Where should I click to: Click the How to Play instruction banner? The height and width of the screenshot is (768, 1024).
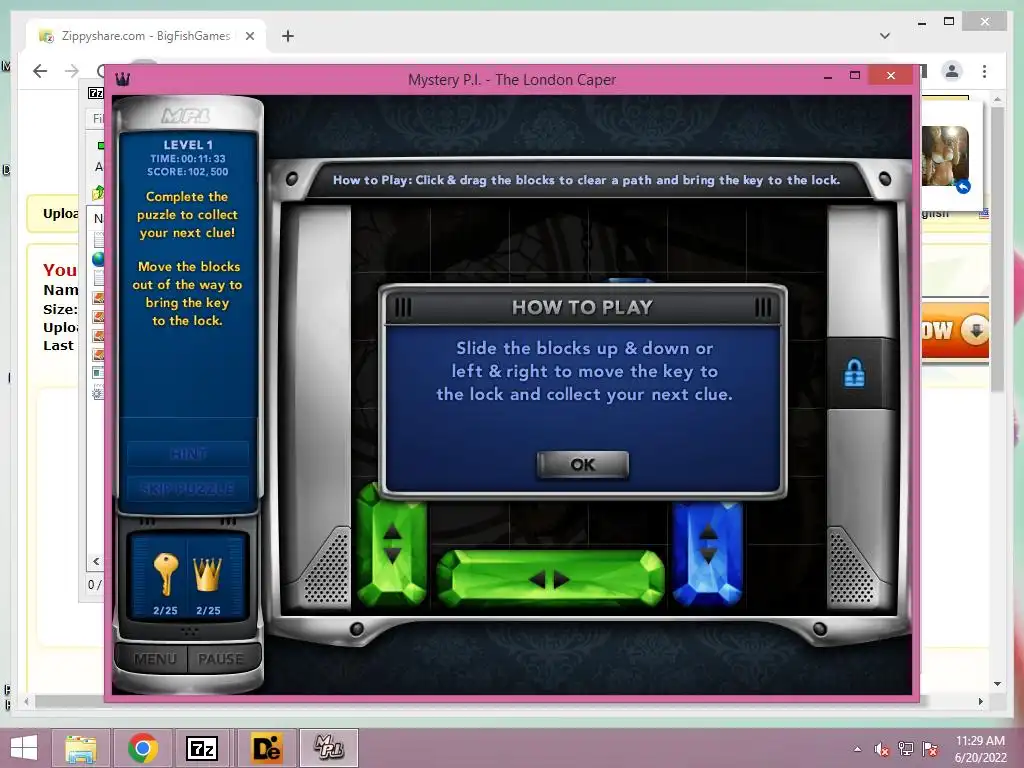point(586,180)
